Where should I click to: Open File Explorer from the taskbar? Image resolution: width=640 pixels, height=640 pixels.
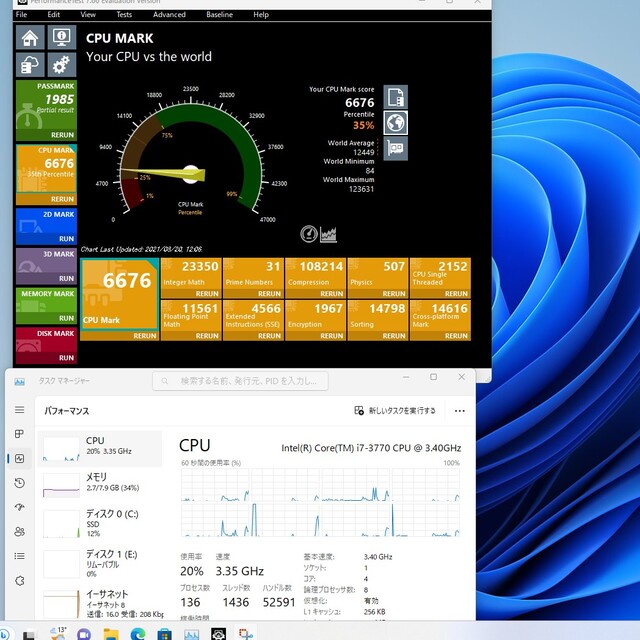pyautogui.click(x=111, y=634)
